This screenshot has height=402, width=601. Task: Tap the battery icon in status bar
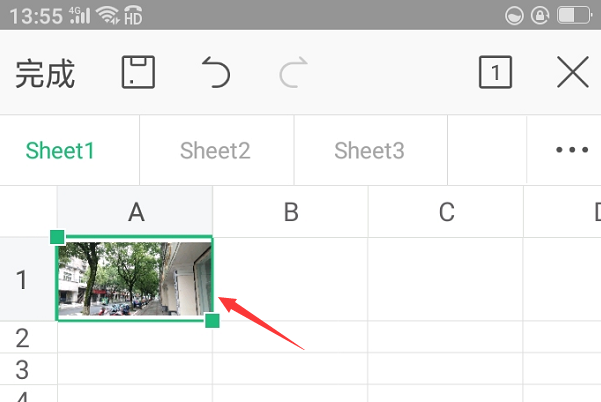pos(574,16)
